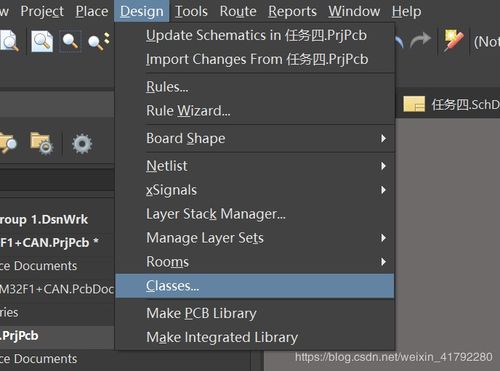The height and width of the screenshot is (371, 500).
Task: Expand the Board Shape submenu
Action: pos(255,138)
